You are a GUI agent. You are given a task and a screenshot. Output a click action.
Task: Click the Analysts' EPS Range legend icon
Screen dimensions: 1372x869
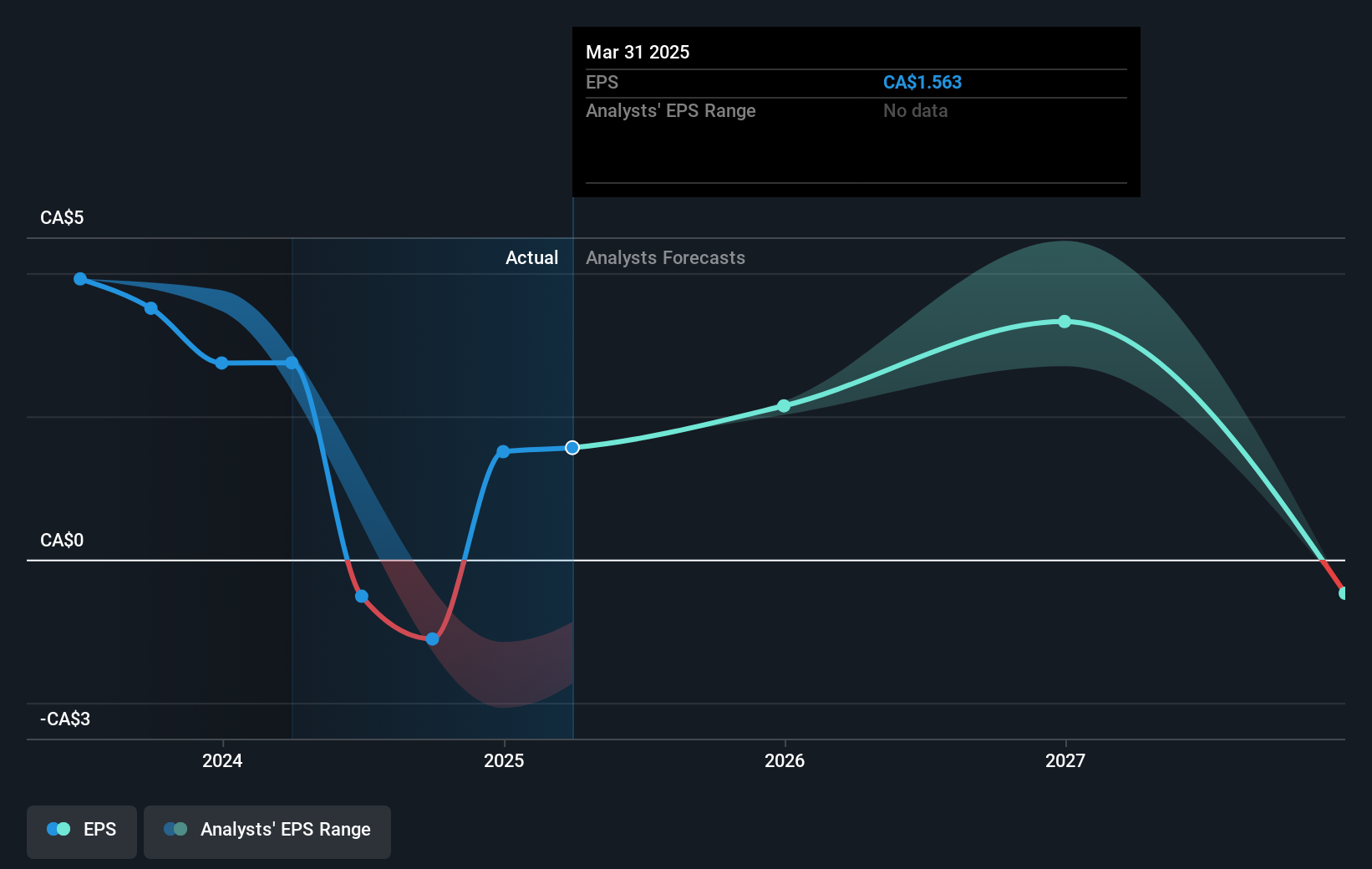coord(176,828)
